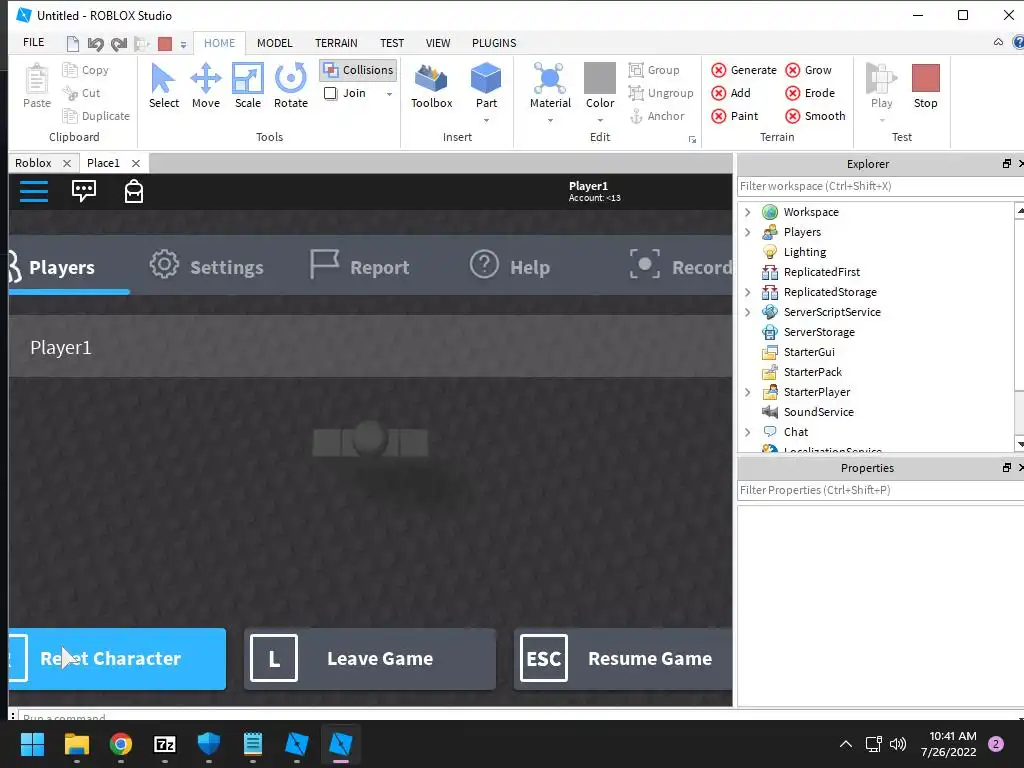Expand the Chat node
Image resolution: width=1024 pixels, height=768 pixels.
748,432
